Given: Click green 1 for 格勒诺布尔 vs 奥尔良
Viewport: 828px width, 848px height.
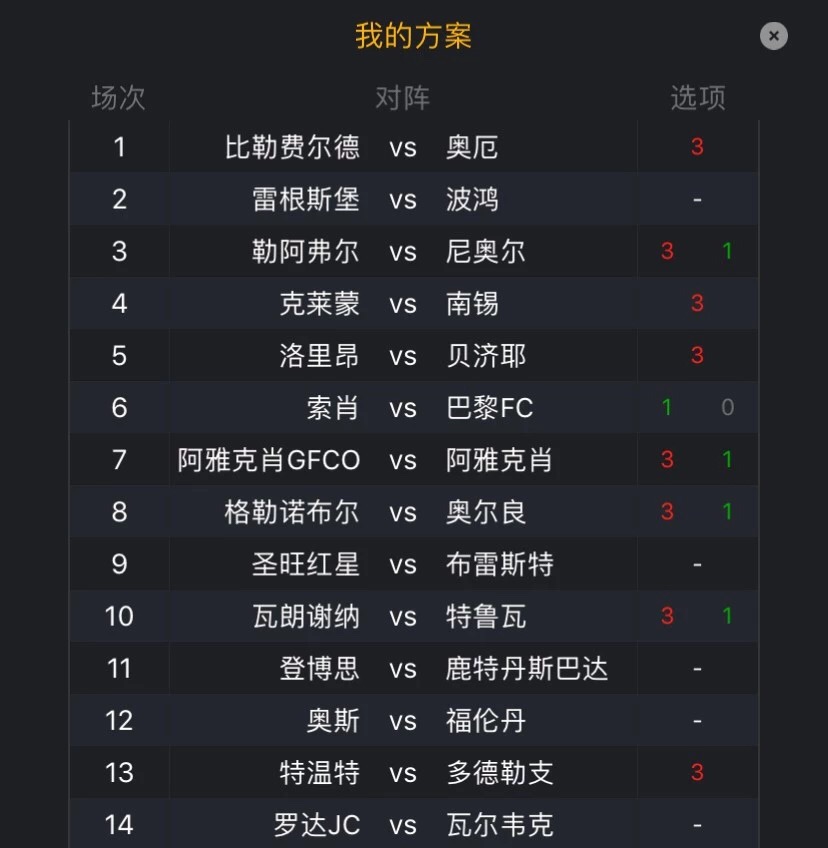Looking at the screenshot, I should (727, 512).
